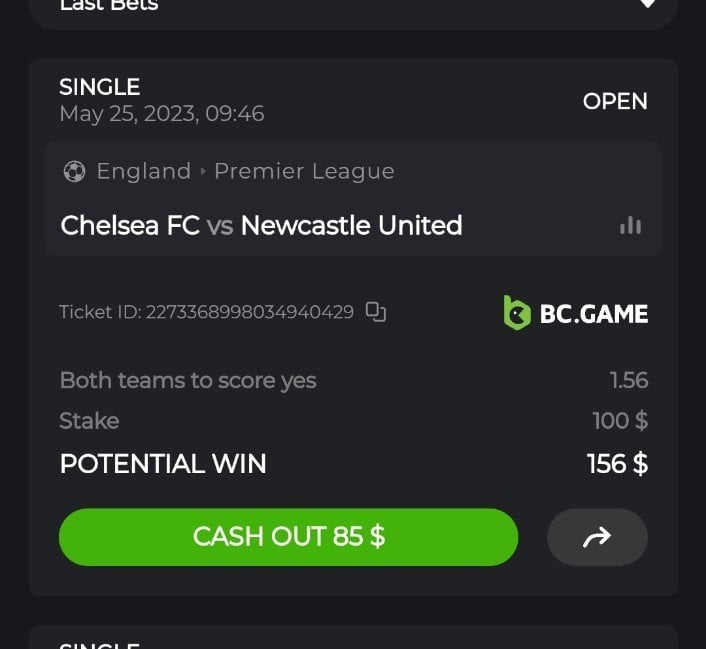Click the OPEN bet status label
The height and width of the screenshot is (649, 706).
click(615, 101)
